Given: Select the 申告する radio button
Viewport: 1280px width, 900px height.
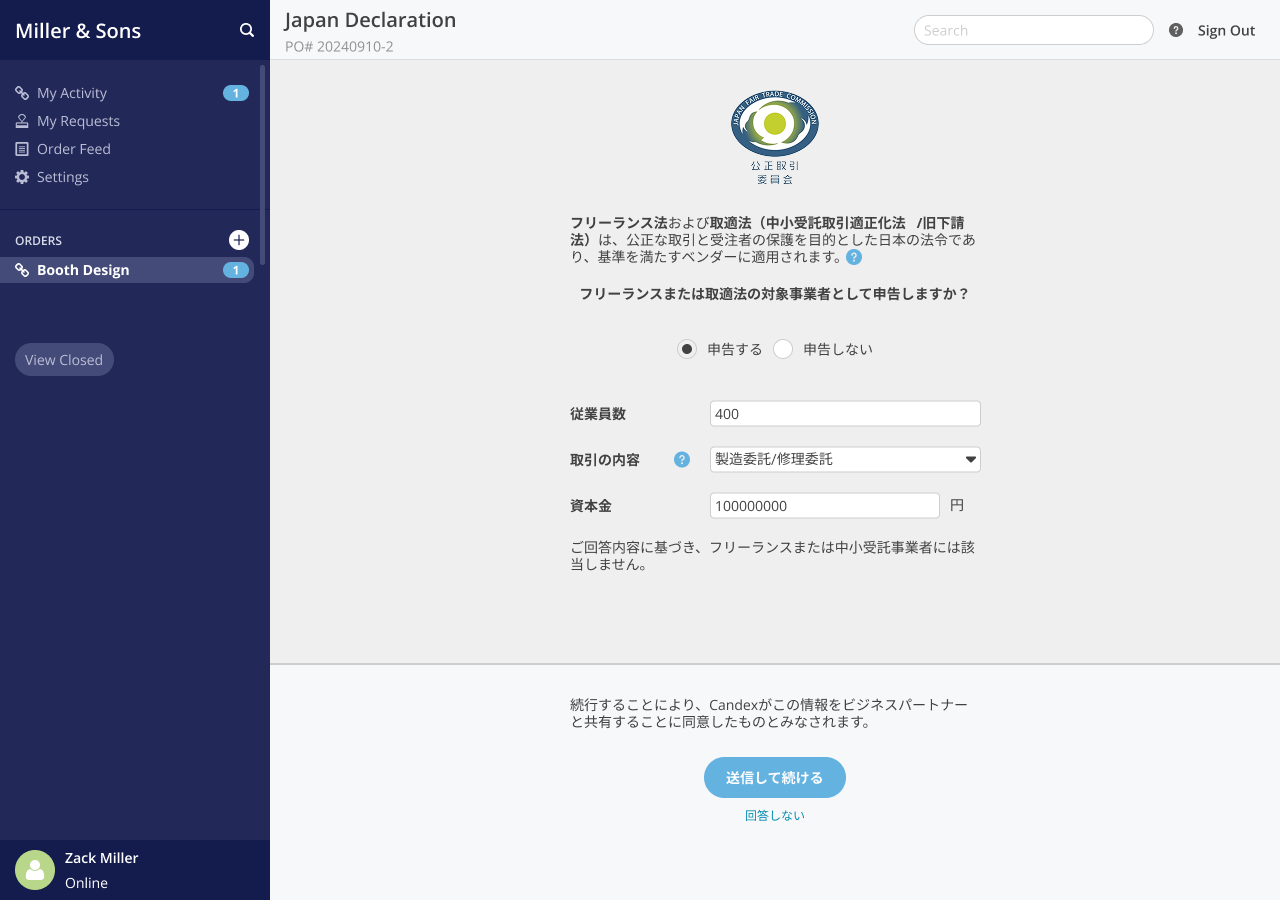Looking at the screenshot, I should point(687,349).
